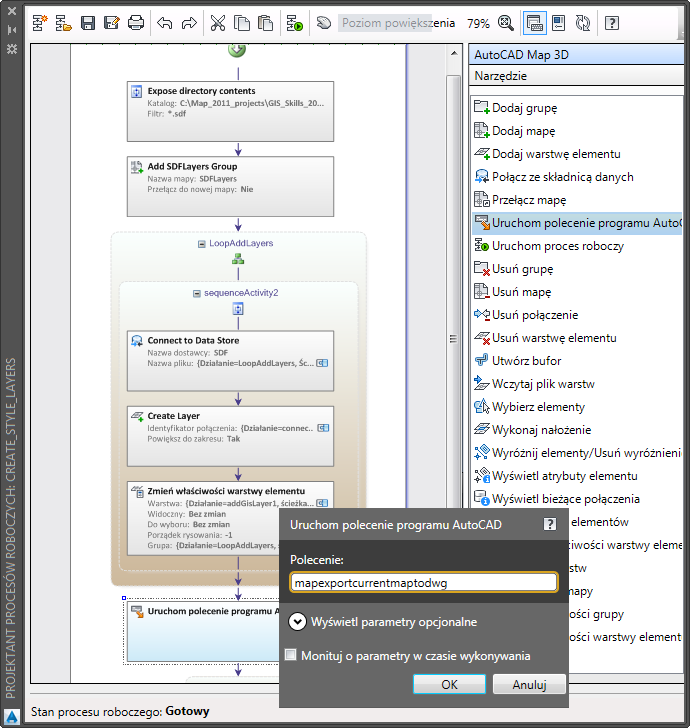This screenshot has width=690, height=728.
Task: Click the LoopAddLayers green loop icon
Action: pos(238,259)
